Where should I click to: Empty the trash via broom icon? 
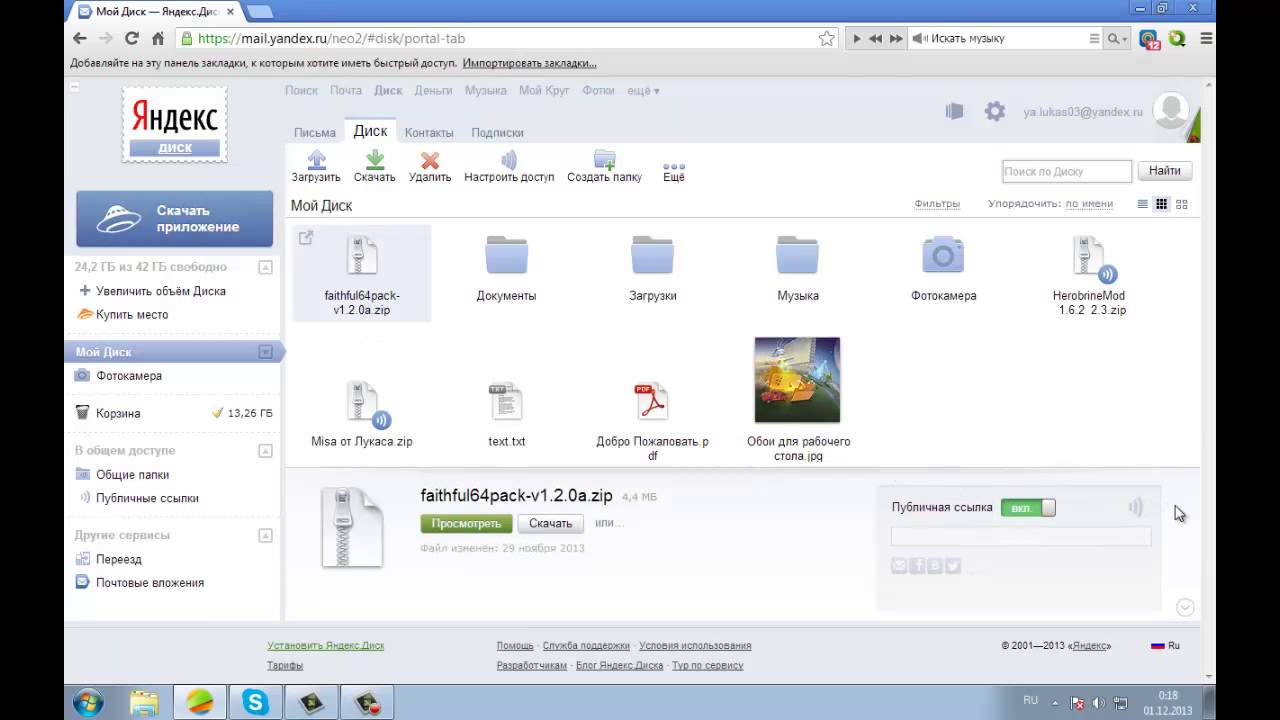(x=218, y=412)
